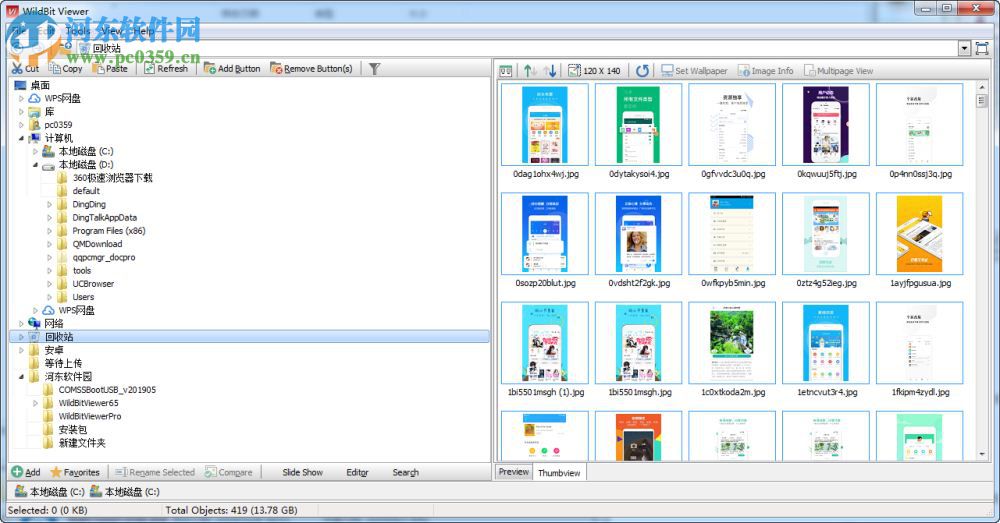Viewport: 1000px width, 523px height.
Task: Select thumbnail 1etncvut3r4.jpg
Action: coord(826,343)
